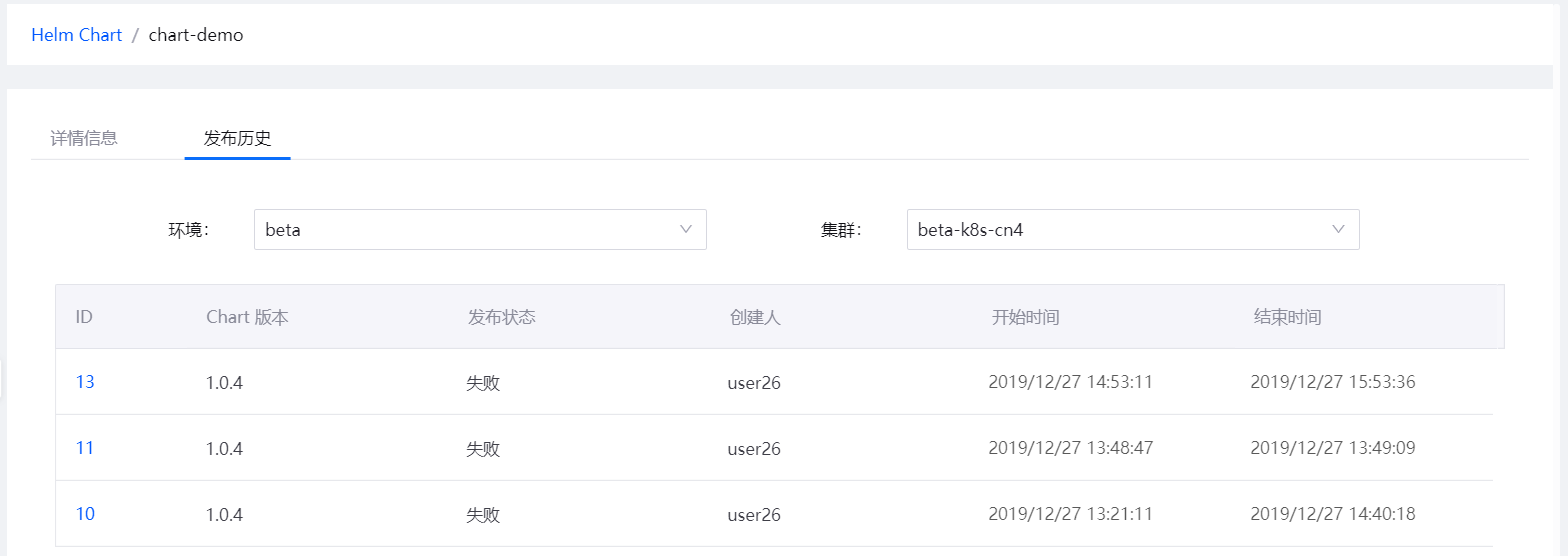Viewport: 1568px width, 556px height.
Task: Select the 失败 status in row 13
Action: pos(483,383)
